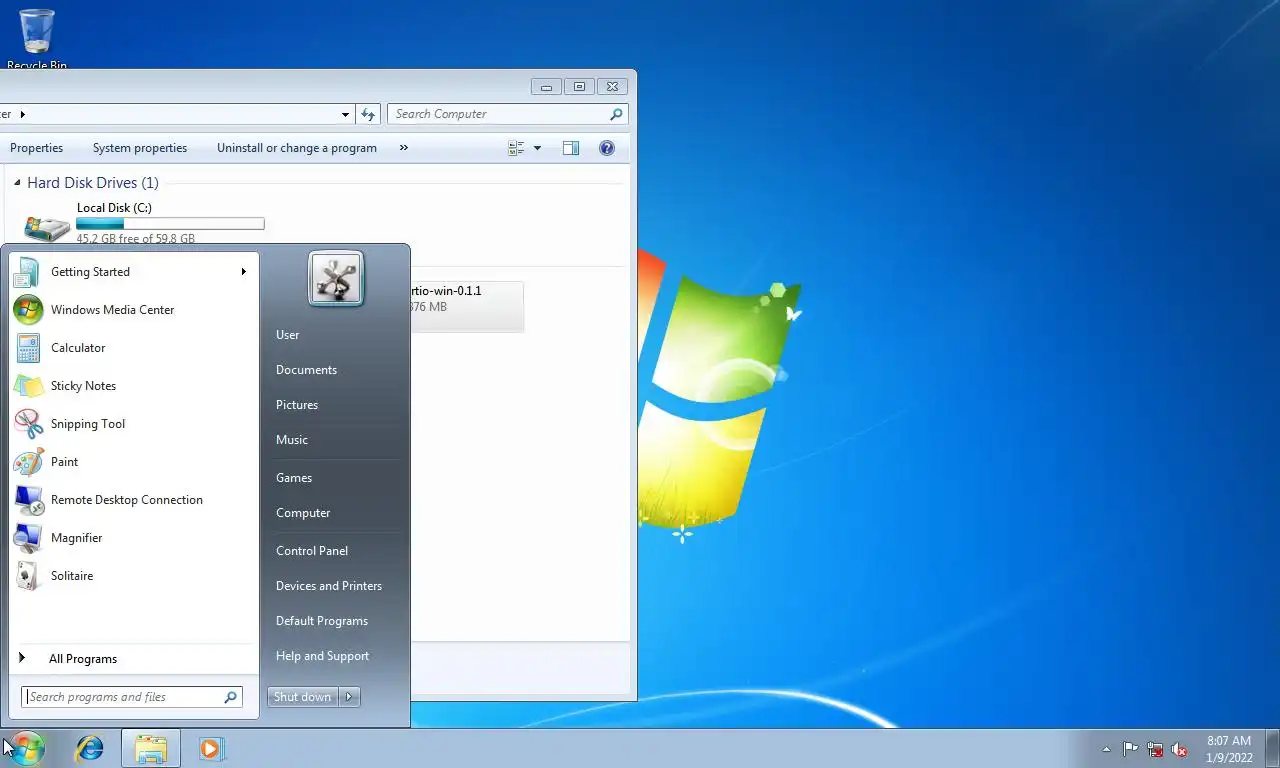
Task: Click the 45.2 GB free of 59.8 GB text
Action: (x=136, y=239)
